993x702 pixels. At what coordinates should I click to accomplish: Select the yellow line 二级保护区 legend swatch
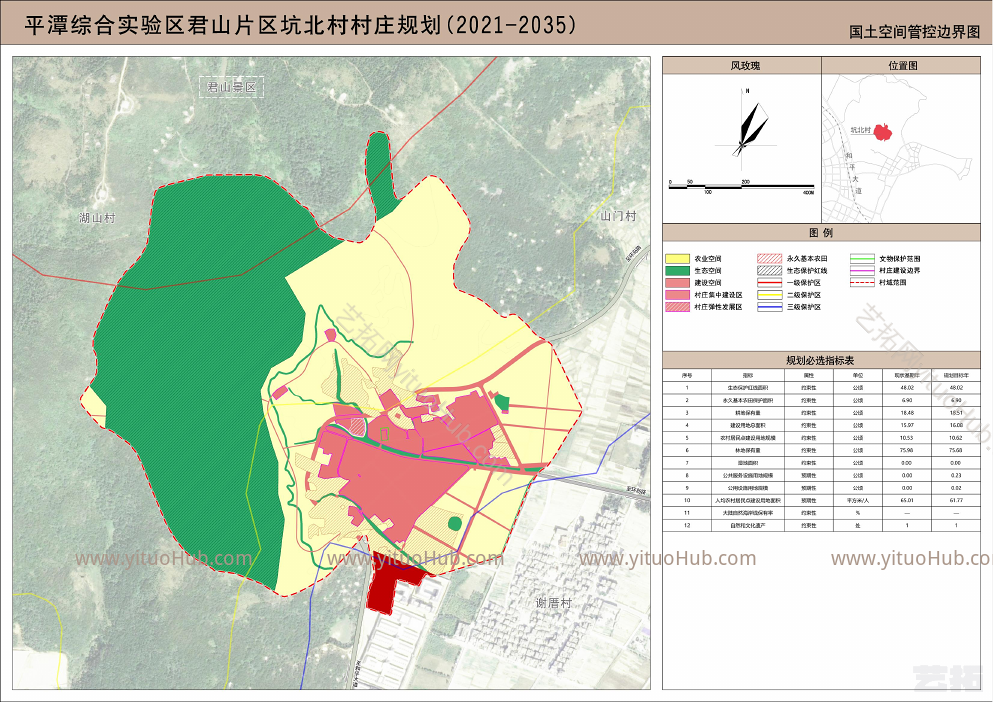pyautogui.click(x=769, y=295)
